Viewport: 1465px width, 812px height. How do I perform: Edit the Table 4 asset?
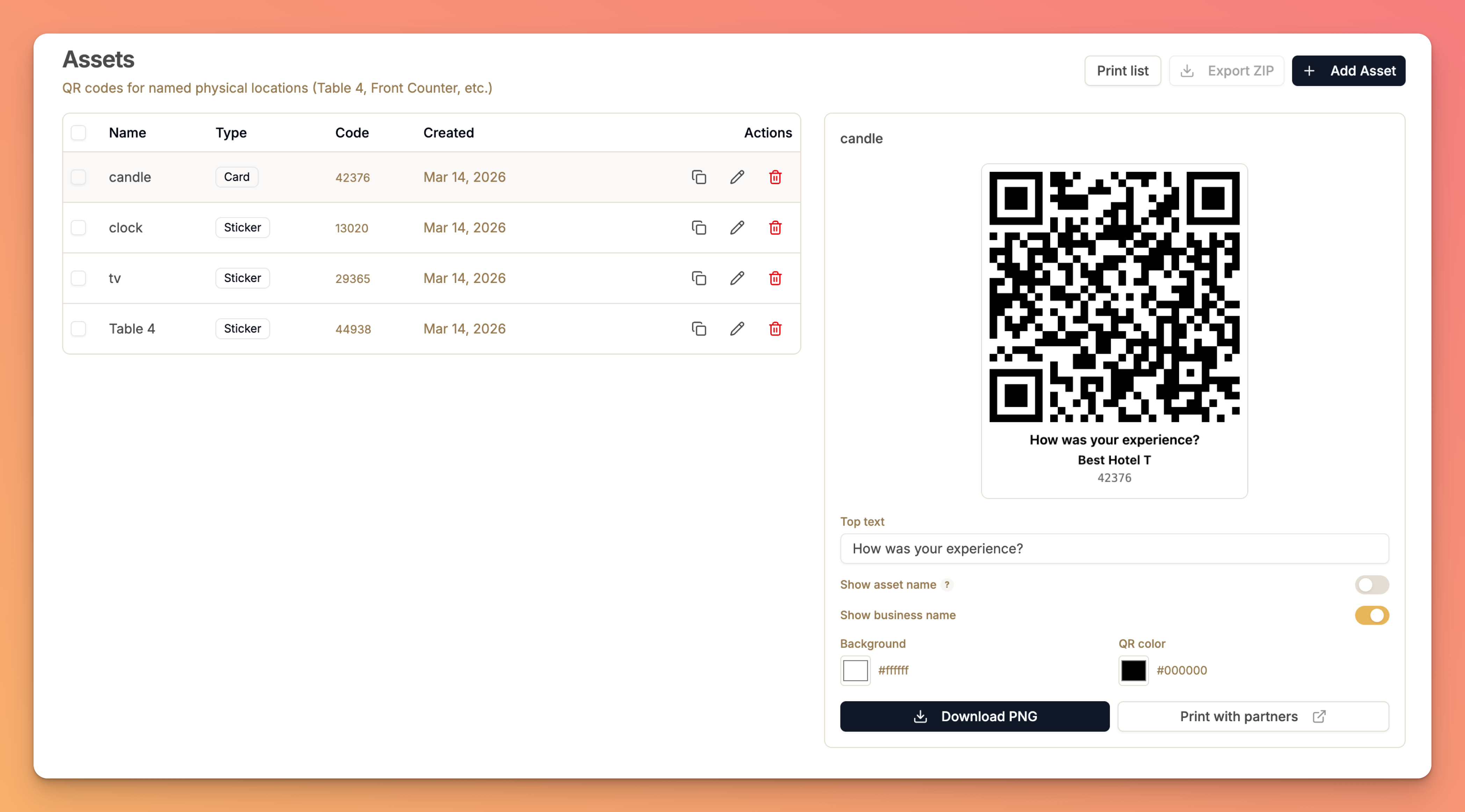[x=736, y=329]
